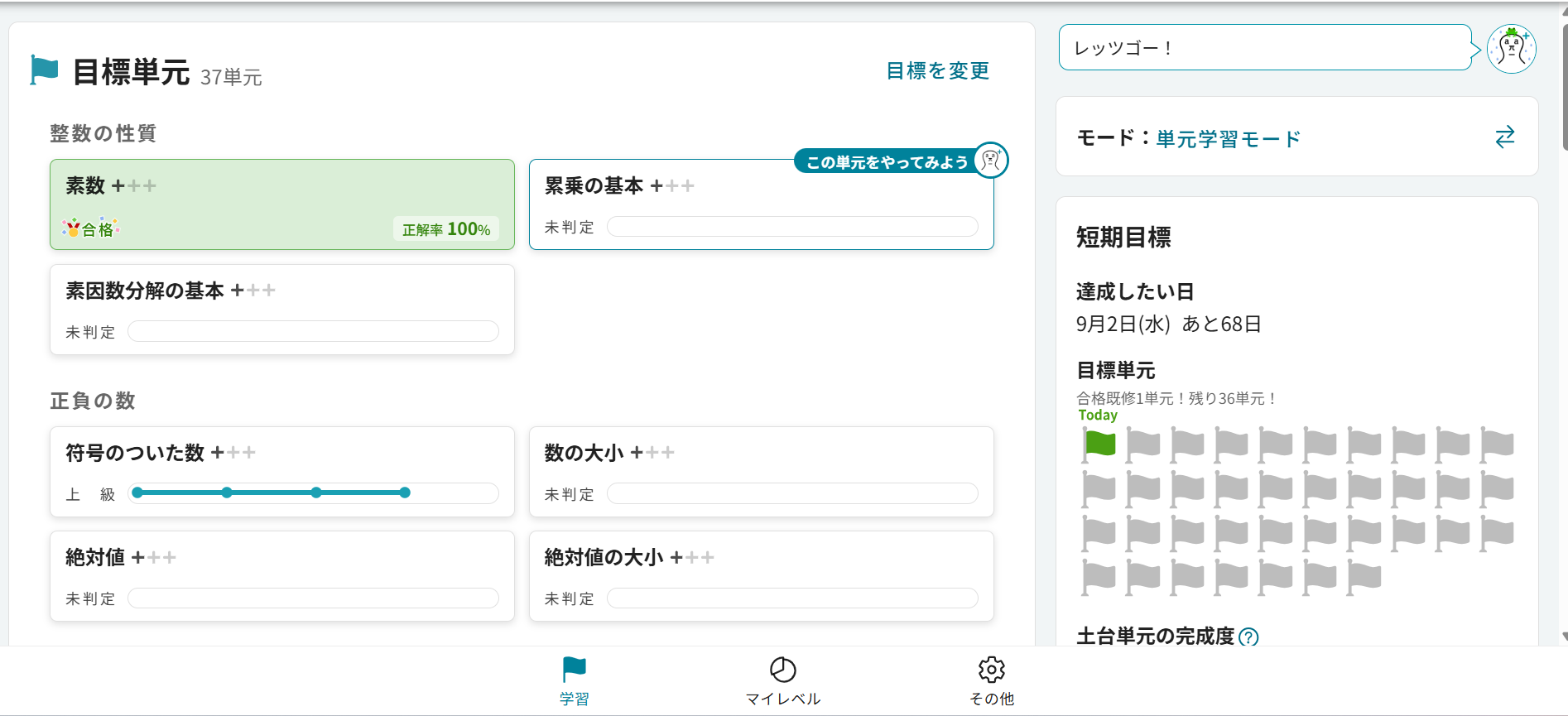The width and height of the screenshot is (1568, 716).
Task: Open the その他 settings tab
Action: point(992,681)
